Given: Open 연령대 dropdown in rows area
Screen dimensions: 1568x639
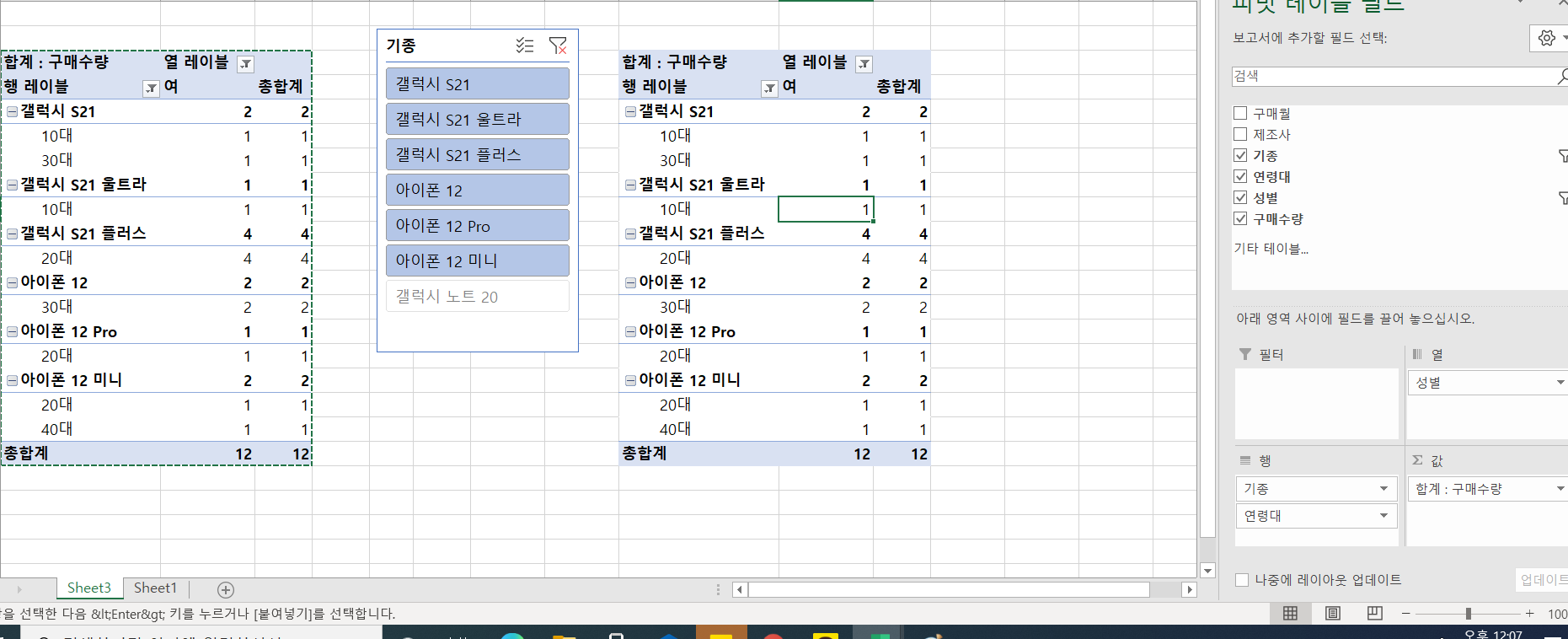Looking at the screenshot, I should click(1383, 516).
